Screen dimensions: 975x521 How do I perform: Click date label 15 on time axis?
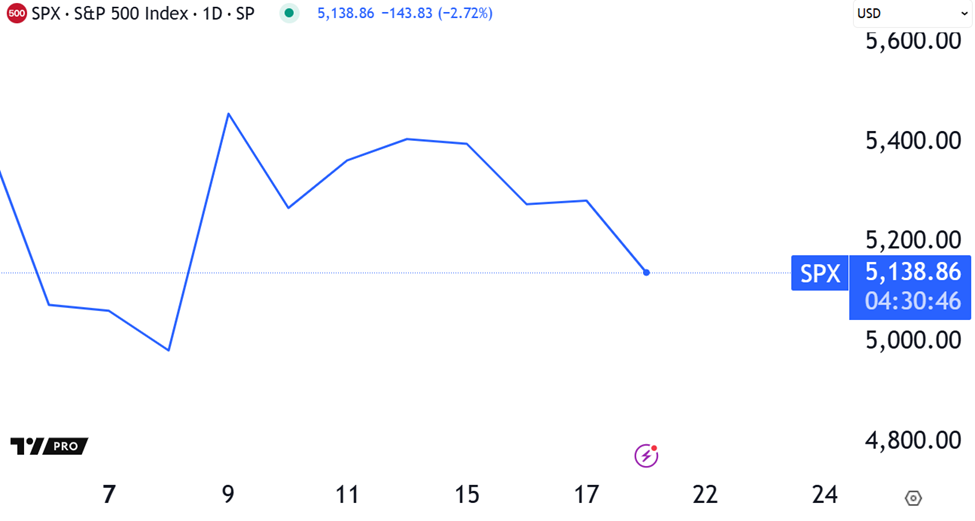pos(467,494)
